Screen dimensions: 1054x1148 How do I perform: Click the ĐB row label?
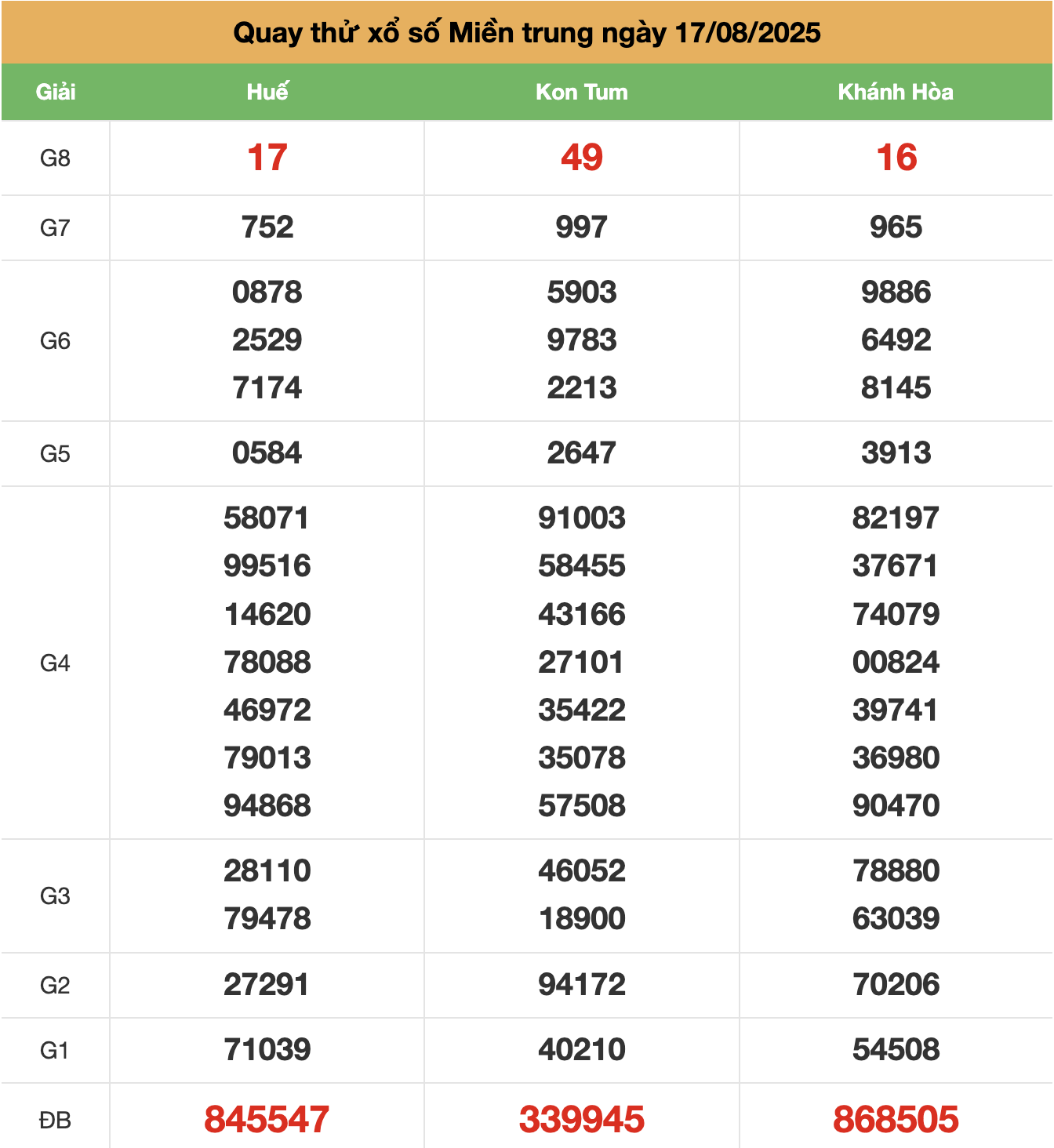(55, 1120)
